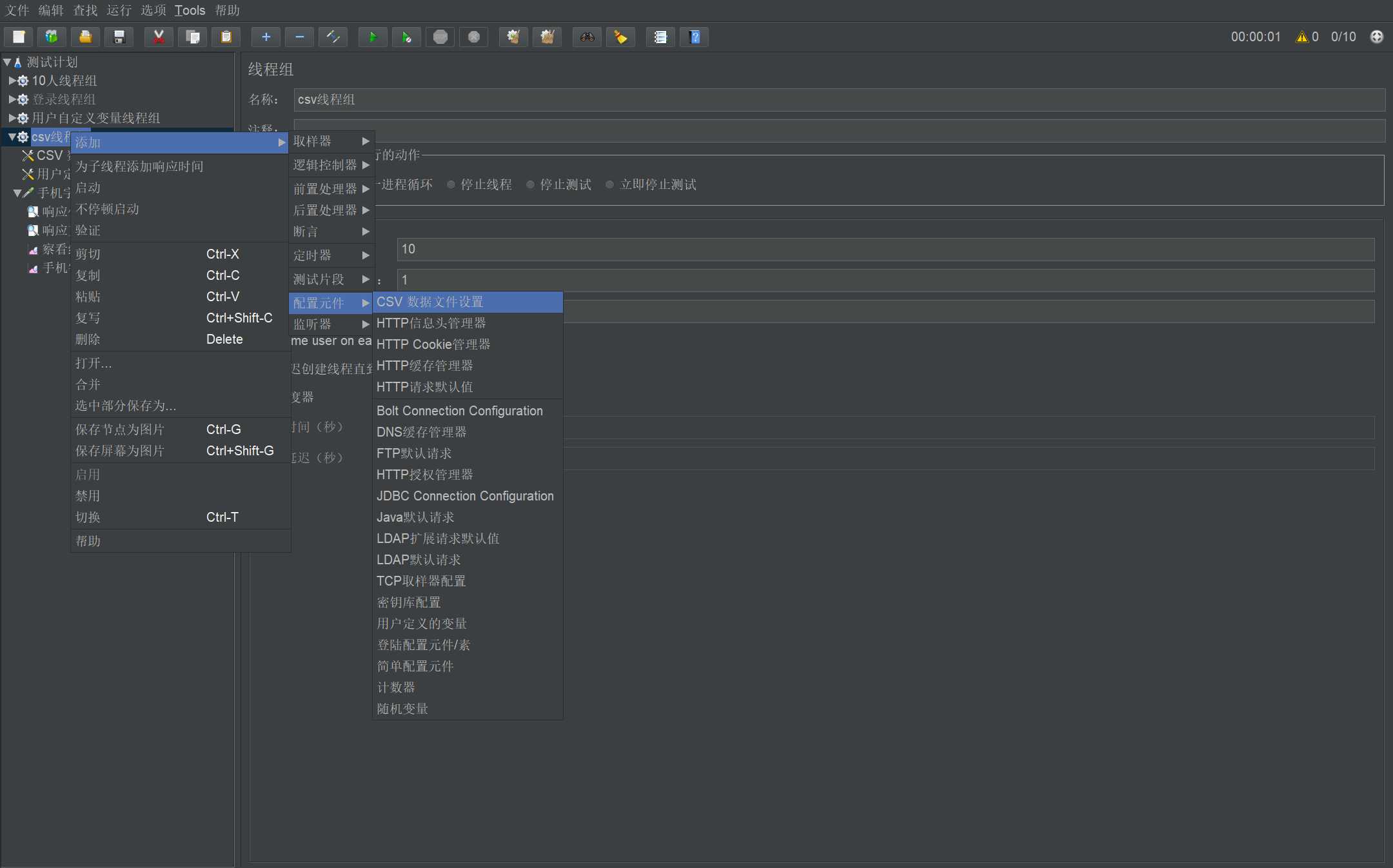This screenshot has height=868, width=1393.
Task: Choose 随机变量 config element
Action: click(468, 709)
